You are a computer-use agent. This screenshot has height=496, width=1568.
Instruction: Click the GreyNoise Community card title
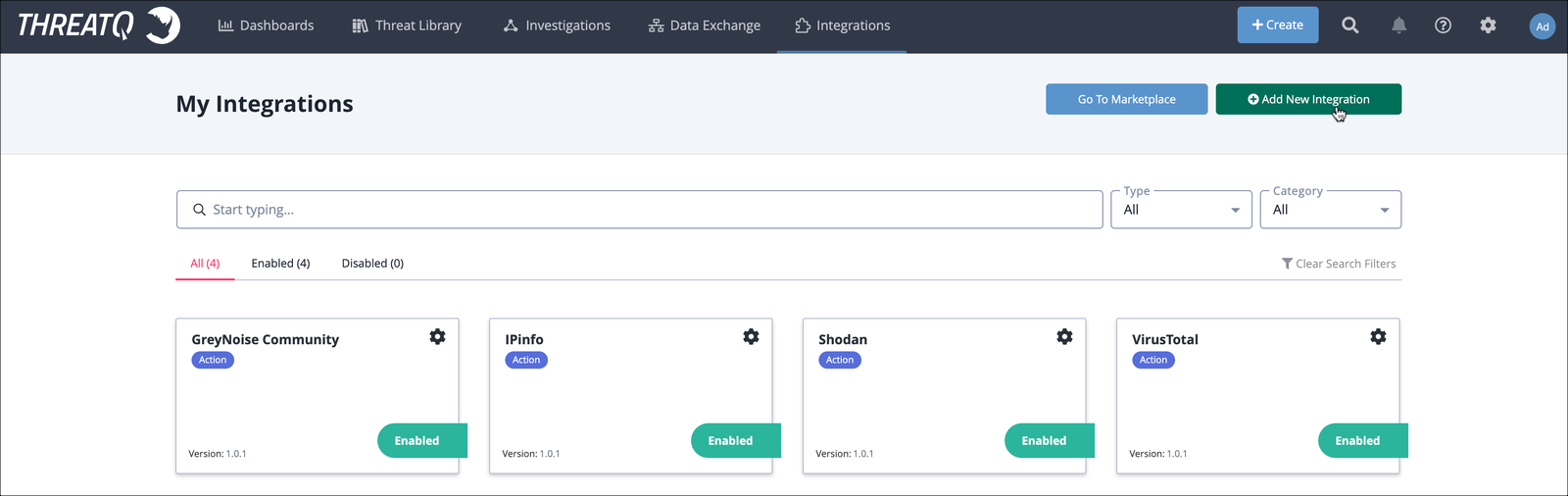click(266, 339)
